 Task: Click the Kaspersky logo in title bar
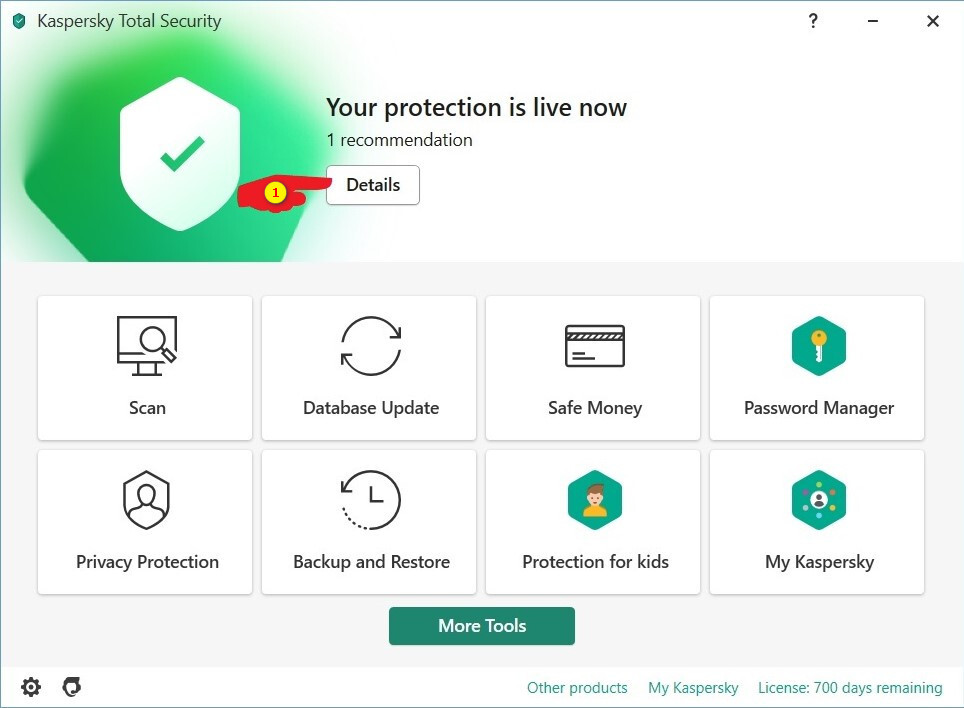(x=19, y=21)
